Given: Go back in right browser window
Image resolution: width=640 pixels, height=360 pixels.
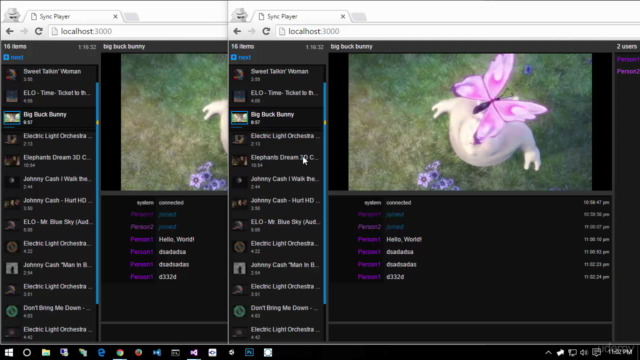Looking at the screenshot, I should [237, 31].
